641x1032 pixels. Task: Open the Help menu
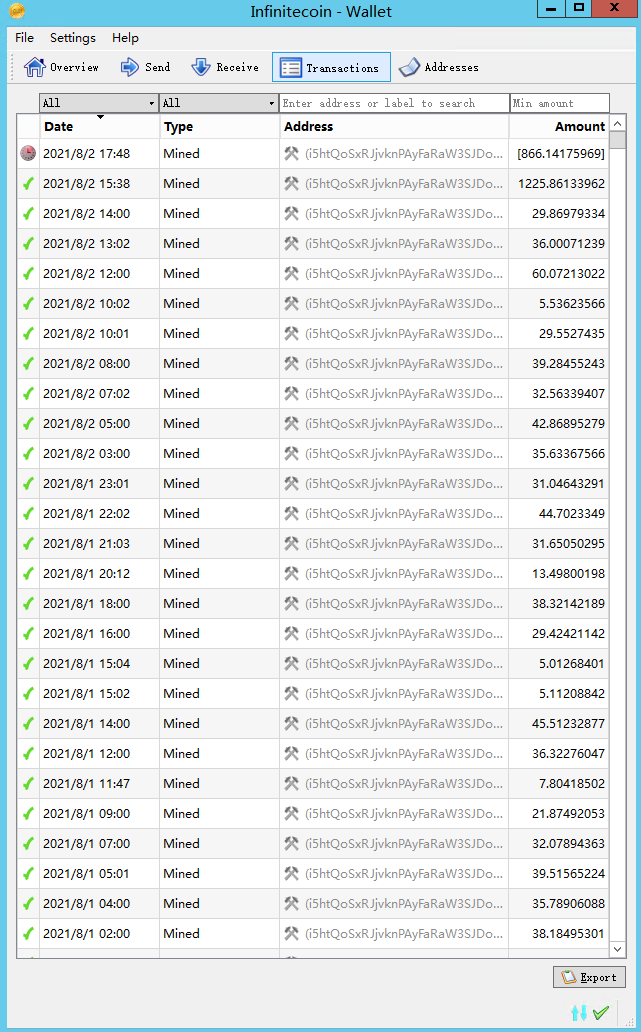tap(125, 38)
